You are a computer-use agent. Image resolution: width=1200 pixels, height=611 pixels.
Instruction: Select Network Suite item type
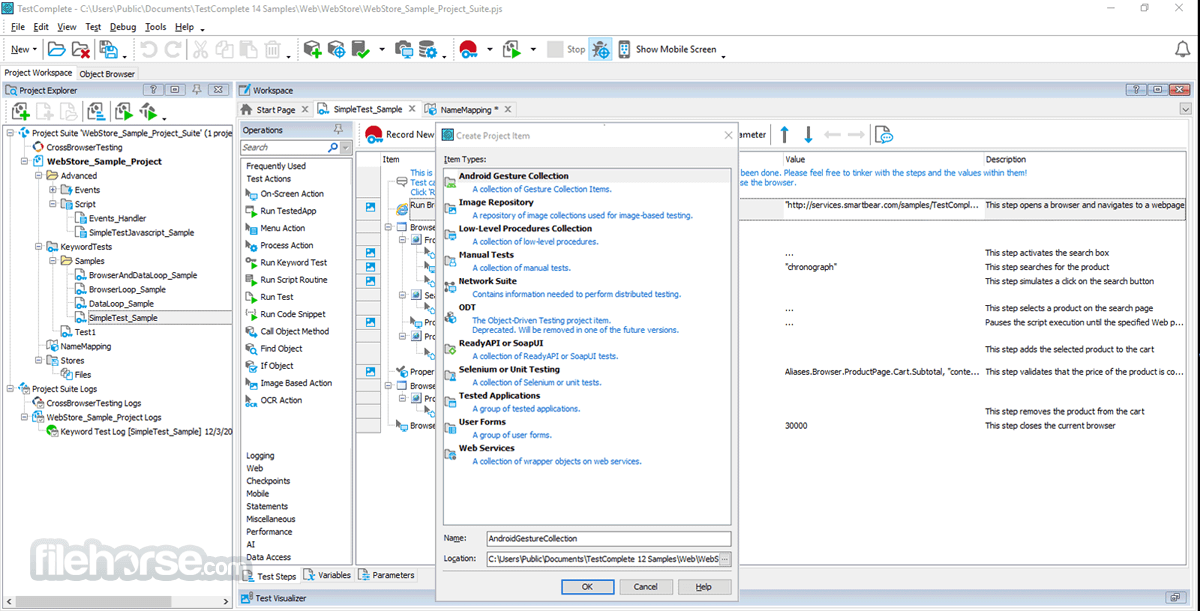click(x=587, y=288)
